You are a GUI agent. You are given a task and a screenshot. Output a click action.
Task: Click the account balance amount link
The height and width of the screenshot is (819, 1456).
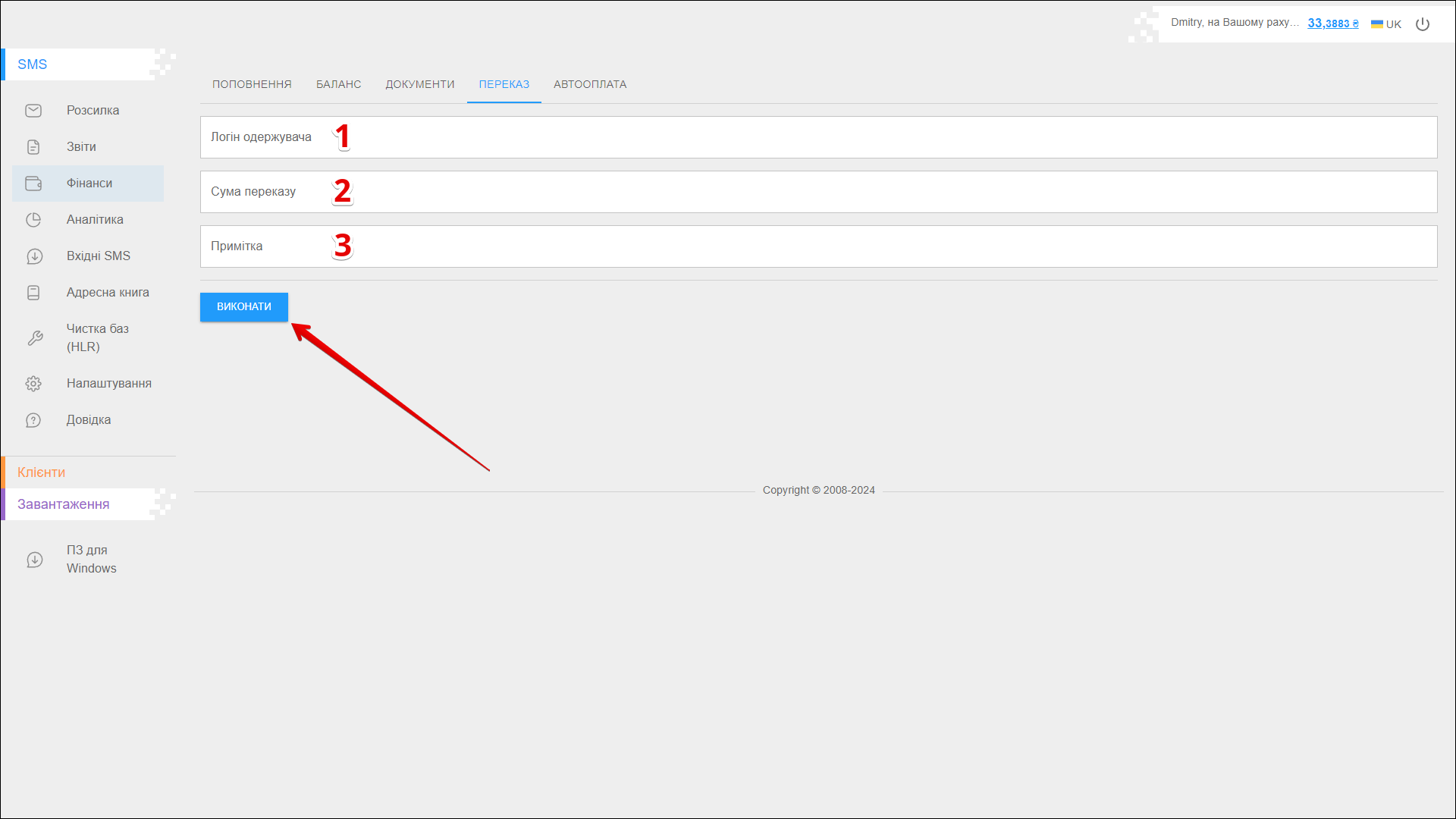[x=1332, y=24]
